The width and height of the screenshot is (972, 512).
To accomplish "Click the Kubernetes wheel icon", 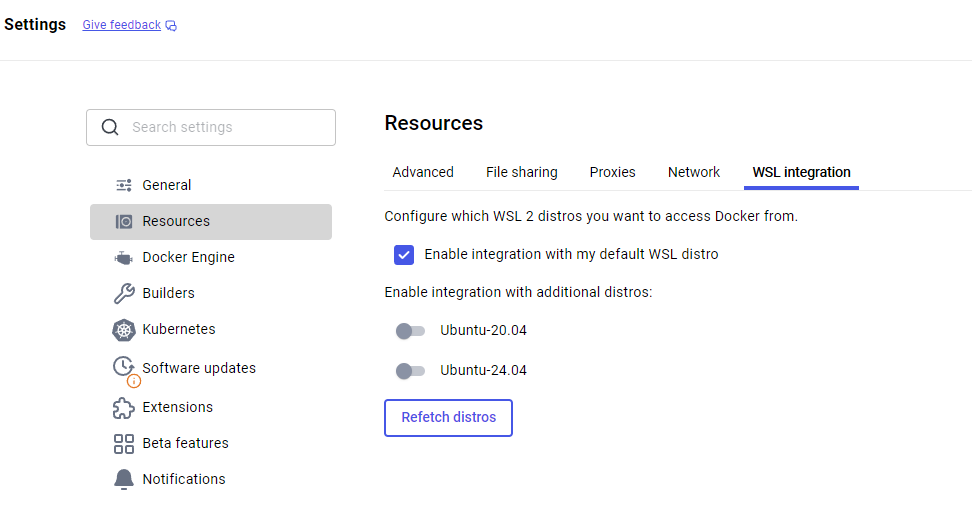I will (123, 330).
